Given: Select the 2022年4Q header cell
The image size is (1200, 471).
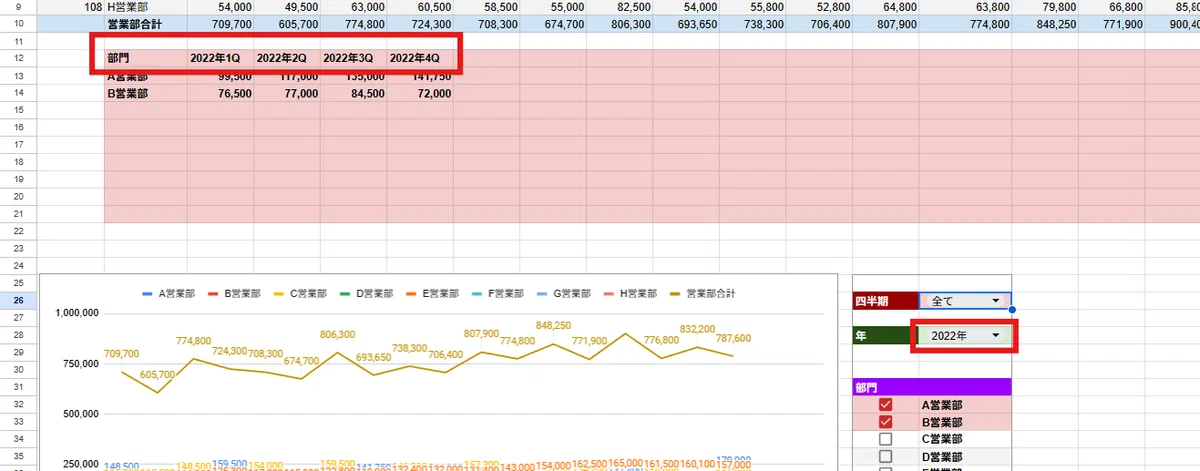Looking at the screenshot, I should 420,58.
